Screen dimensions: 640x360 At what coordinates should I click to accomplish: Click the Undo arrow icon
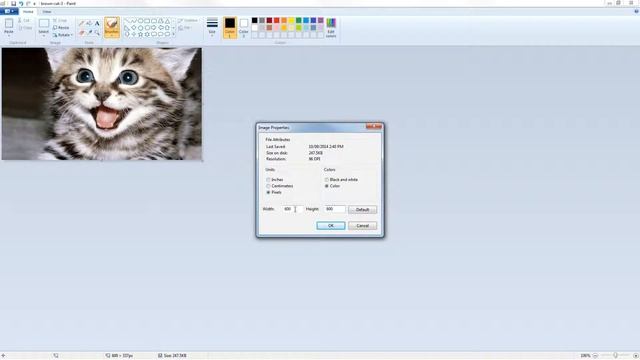(x=21, y=3)
